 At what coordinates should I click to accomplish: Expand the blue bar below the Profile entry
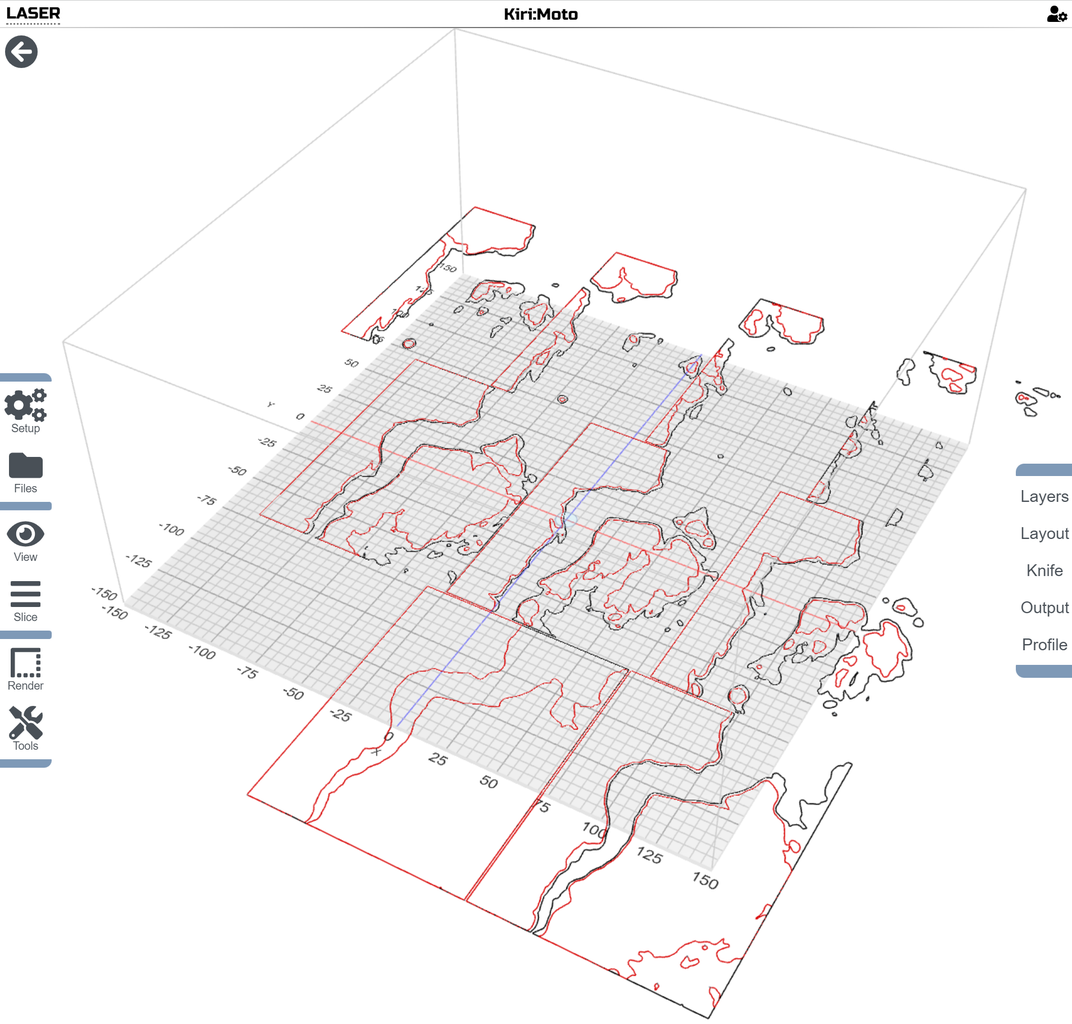tap(1044, 671)
